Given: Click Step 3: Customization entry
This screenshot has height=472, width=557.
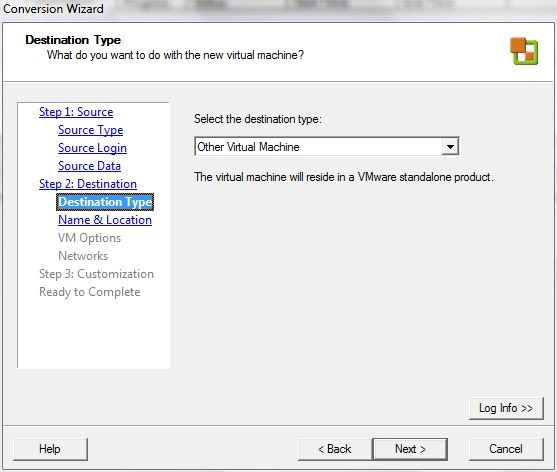Looking at the screenshot, I should pos(96,274).
